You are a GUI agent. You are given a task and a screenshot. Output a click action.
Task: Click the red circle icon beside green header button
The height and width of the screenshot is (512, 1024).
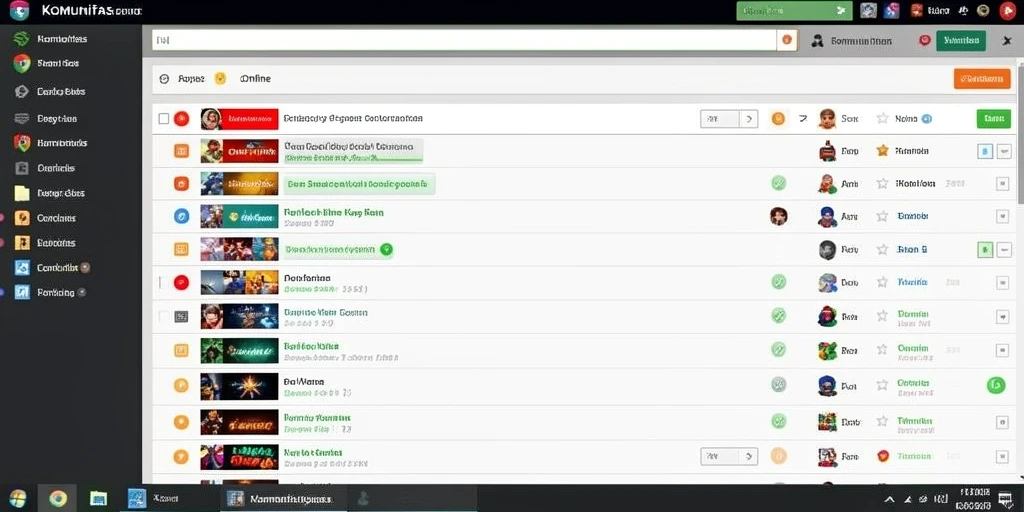pyautogui.click(x=924, y=40)
